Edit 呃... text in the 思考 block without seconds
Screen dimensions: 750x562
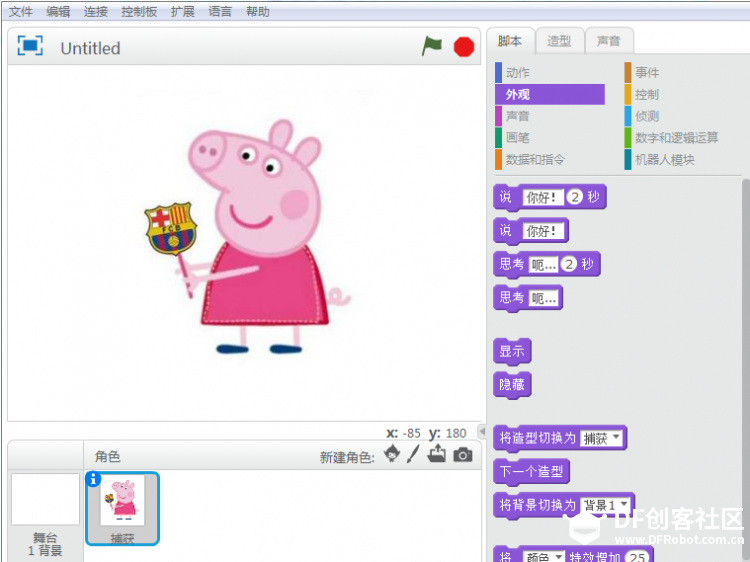click(543, 298)
